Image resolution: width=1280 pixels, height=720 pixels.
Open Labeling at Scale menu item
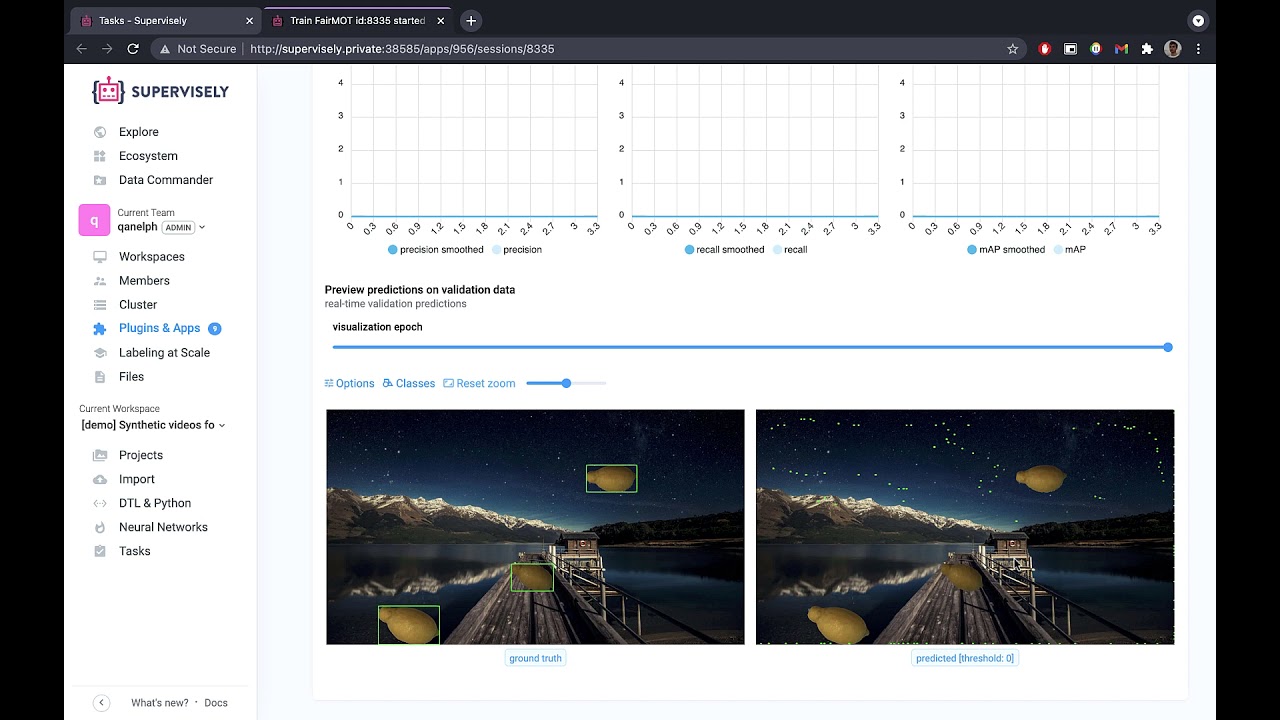(164, 353)
